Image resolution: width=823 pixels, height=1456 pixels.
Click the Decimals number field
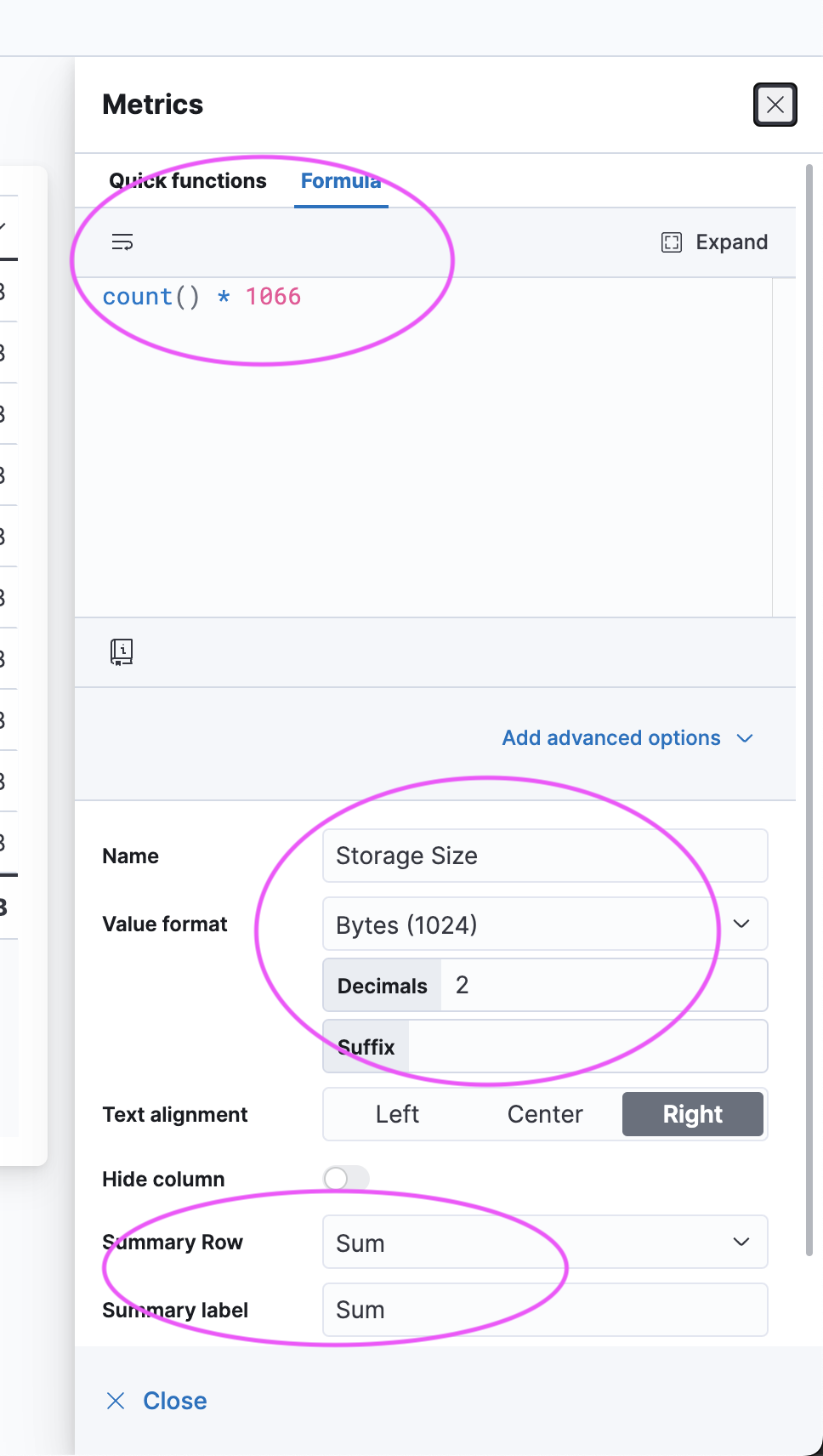(x=604, y=986)
